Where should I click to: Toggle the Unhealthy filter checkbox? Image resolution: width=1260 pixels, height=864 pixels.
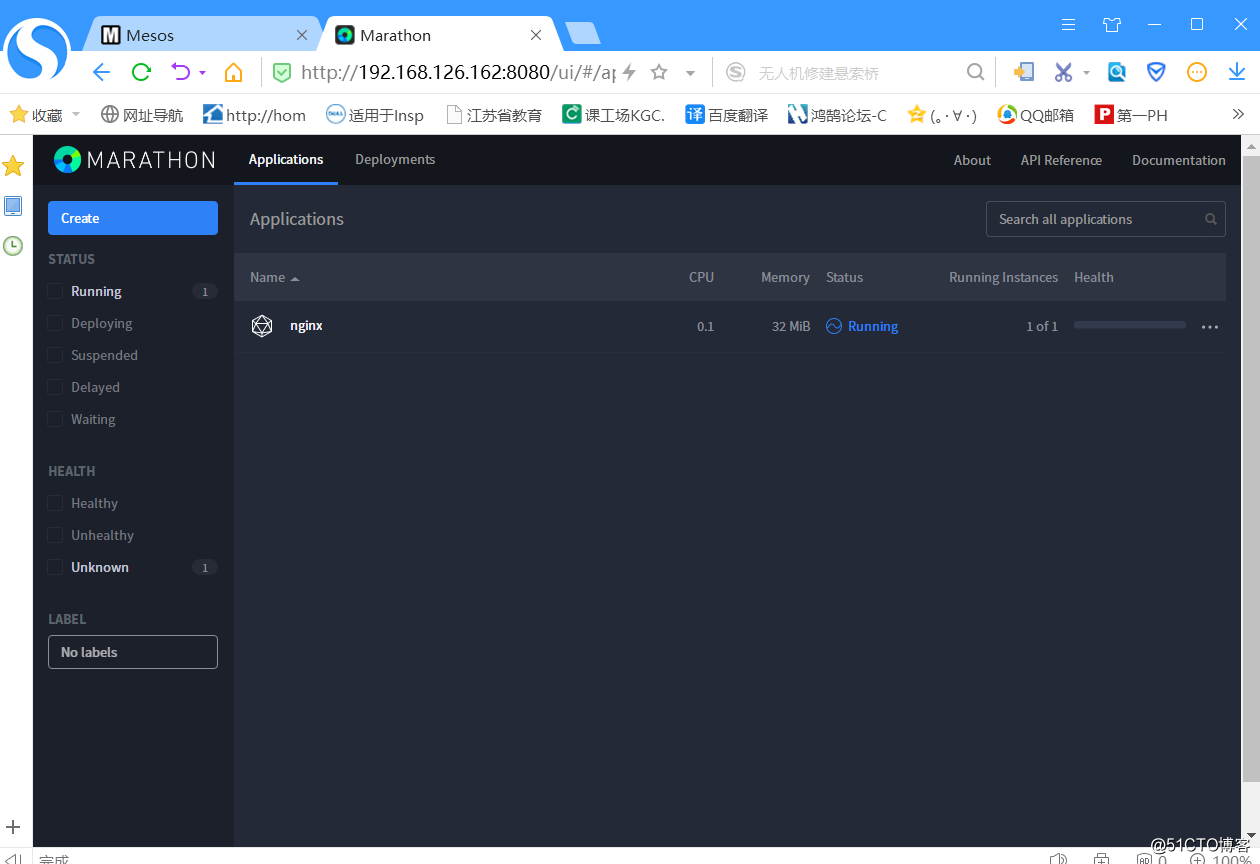[x=55, y=536]
